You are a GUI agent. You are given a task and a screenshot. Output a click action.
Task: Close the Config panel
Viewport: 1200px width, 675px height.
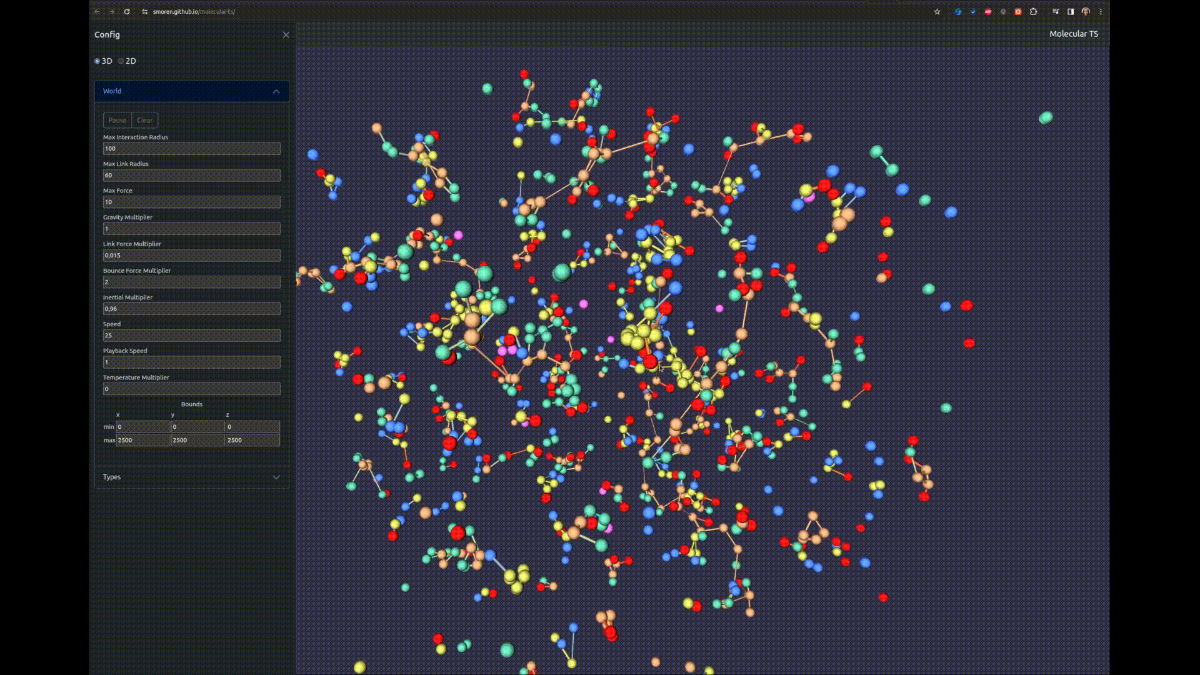286,35
